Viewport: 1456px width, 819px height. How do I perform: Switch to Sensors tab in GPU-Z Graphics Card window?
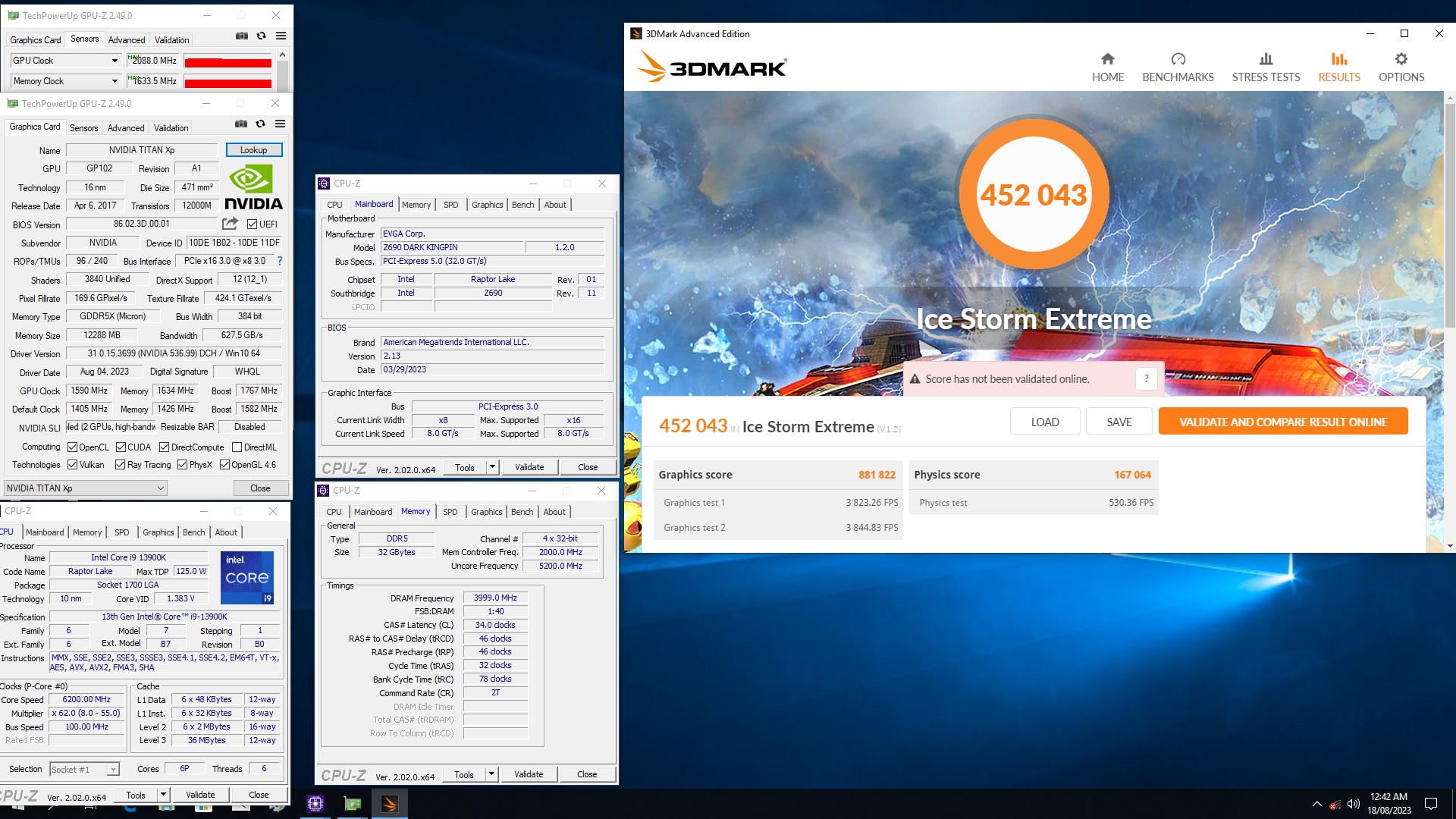click(x=83, y=128)
